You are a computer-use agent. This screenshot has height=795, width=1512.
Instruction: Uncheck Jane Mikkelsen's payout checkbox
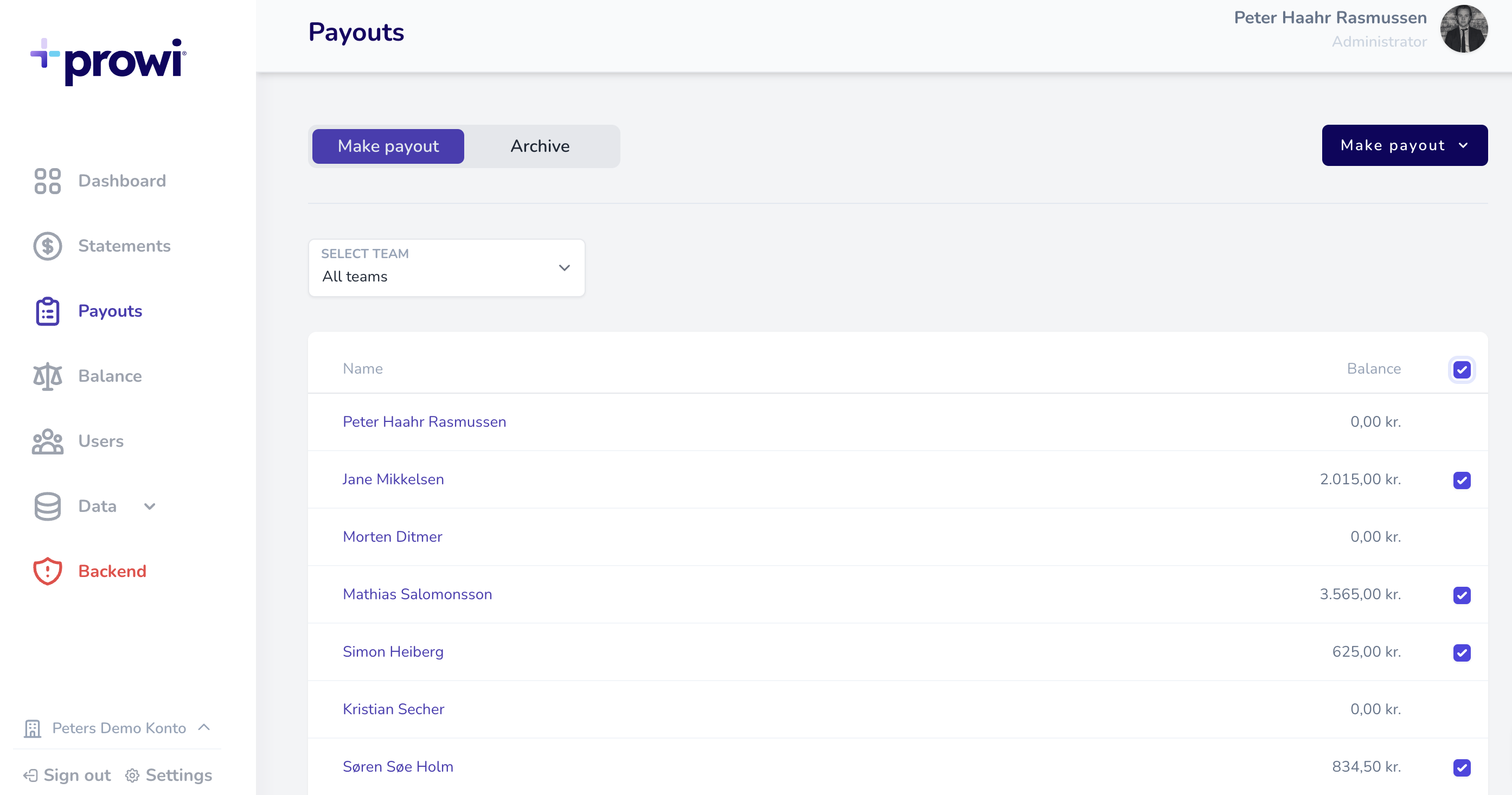1462,479
